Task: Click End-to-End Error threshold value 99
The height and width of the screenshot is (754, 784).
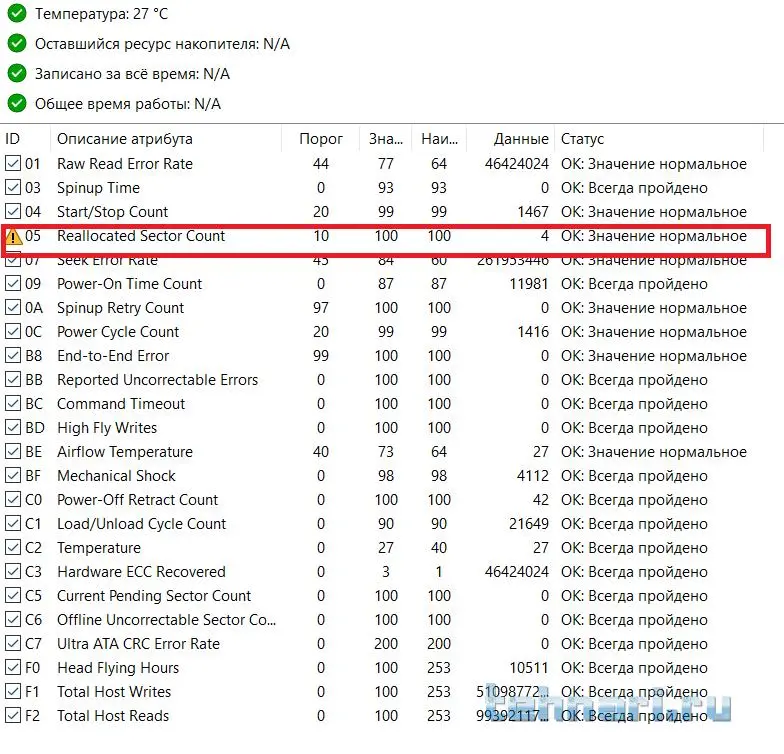Action: coord(321,356)
